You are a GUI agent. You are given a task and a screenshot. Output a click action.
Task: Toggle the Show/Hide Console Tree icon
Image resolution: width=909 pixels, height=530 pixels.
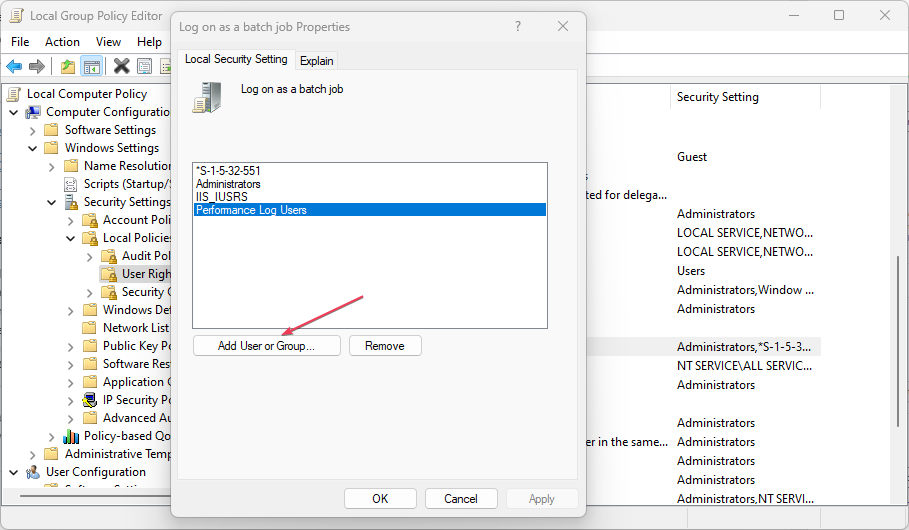[91, 67]
